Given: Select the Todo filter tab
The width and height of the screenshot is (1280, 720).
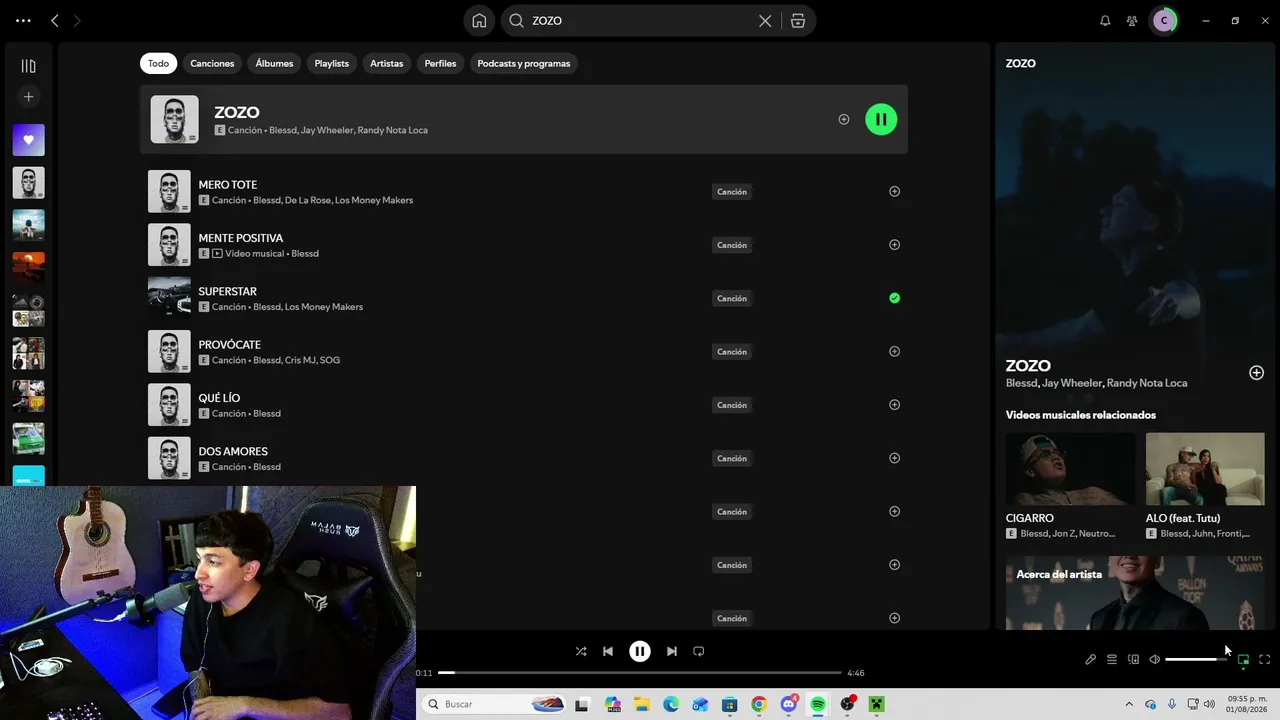Looking at the screenshot, I should (159, 63).
